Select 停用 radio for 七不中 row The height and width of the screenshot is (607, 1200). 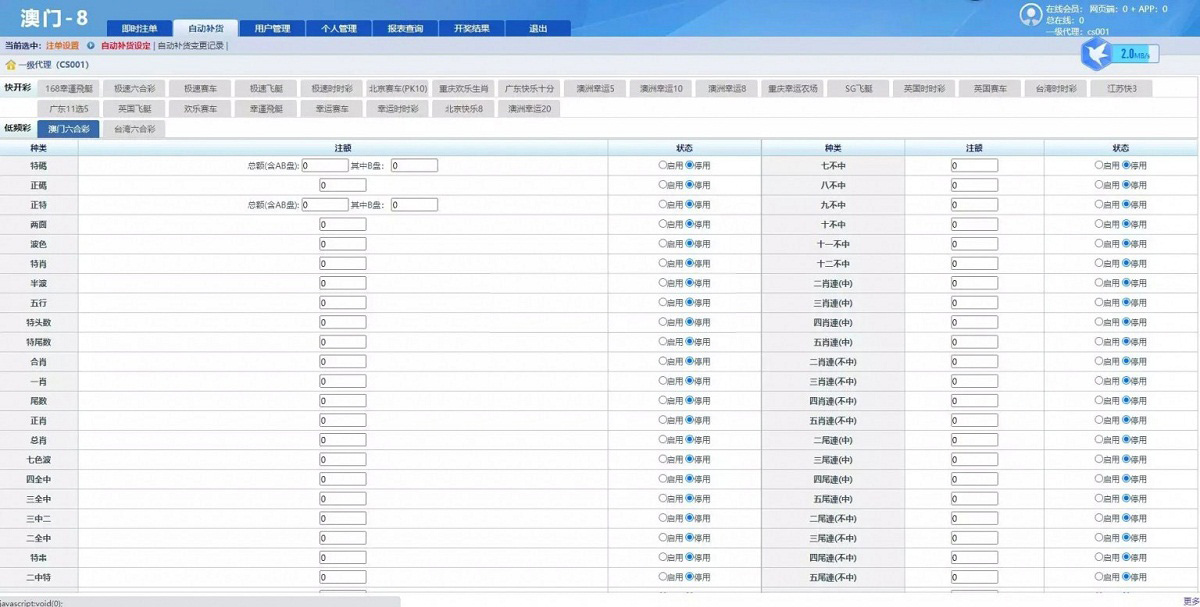tap(1126, 166)
